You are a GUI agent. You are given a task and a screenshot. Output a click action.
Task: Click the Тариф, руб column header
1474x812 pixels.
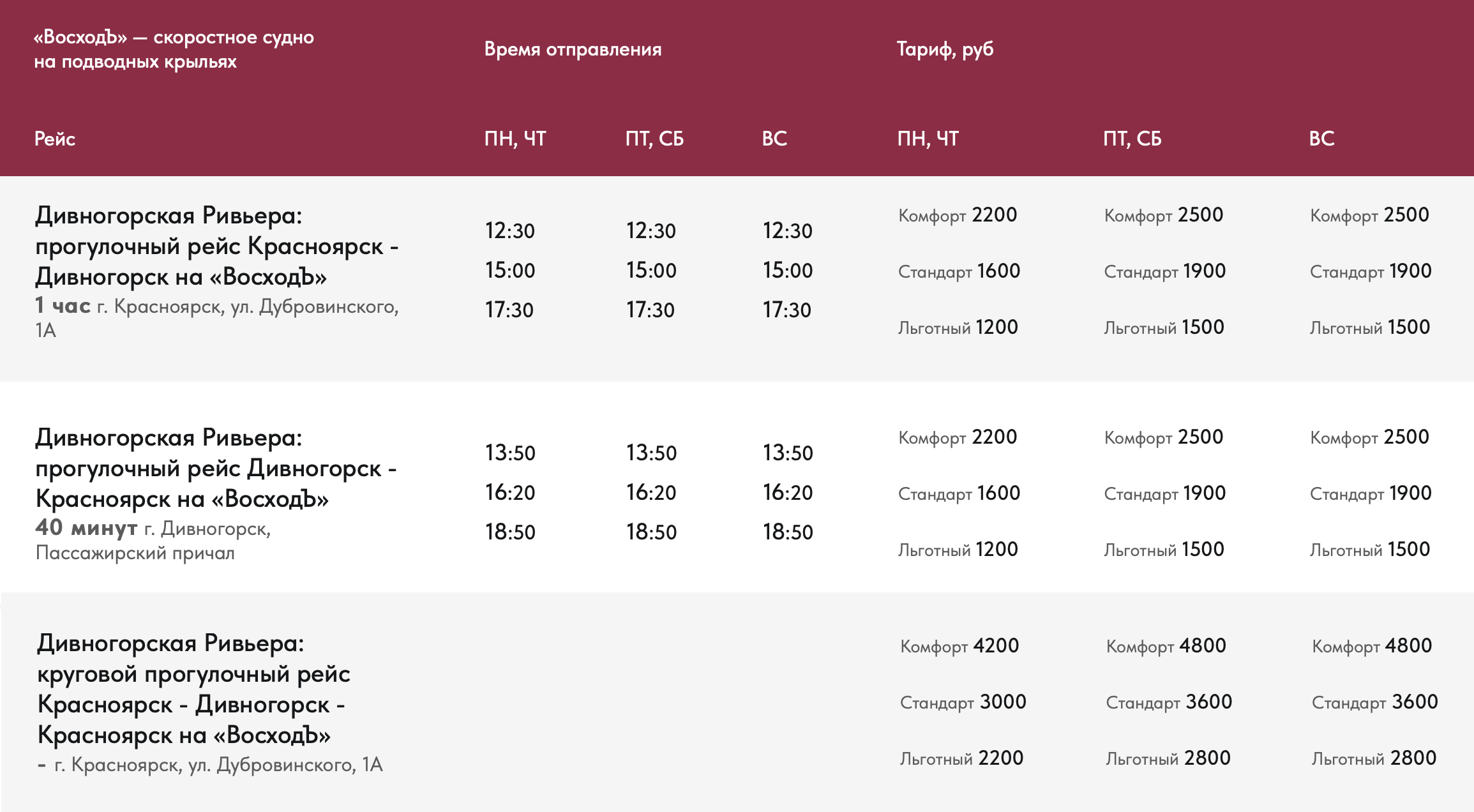pyautogui.click(x=945, y=49)
